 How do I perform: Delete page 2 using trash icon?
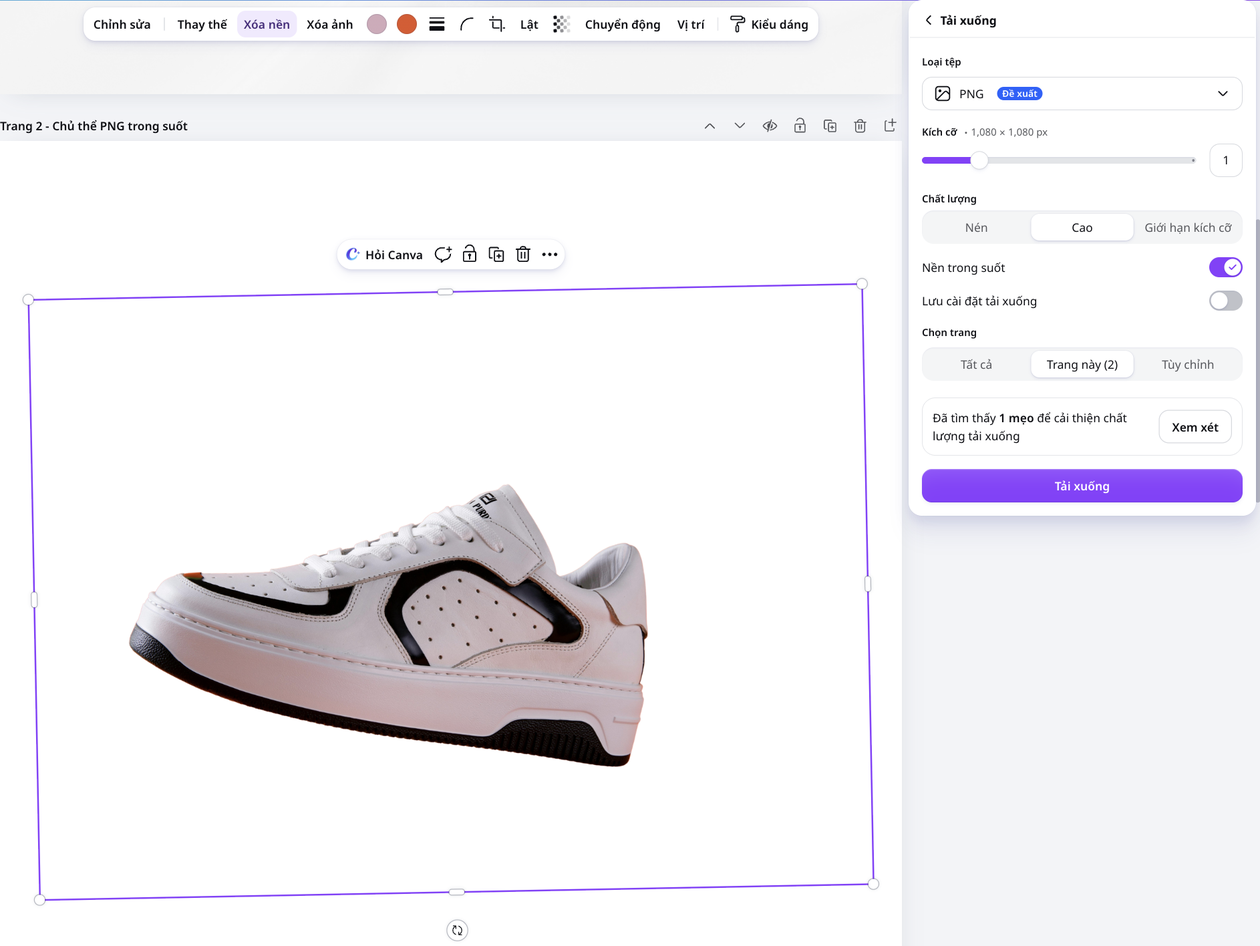(x=860, y=126)
